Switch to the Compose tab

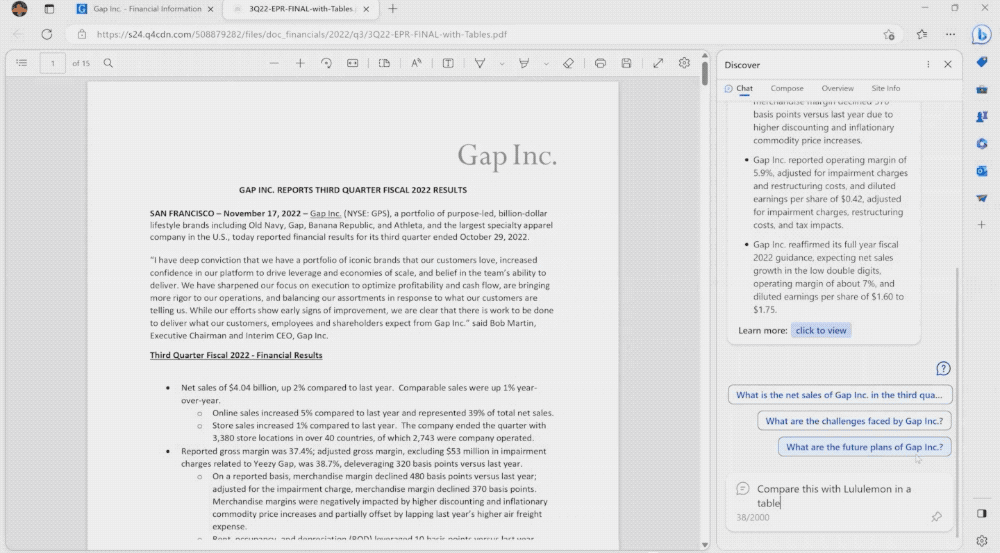pyautogui.click(x=787, y=88)
